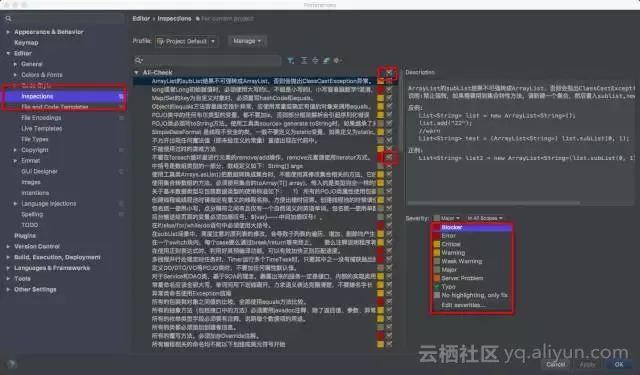640x375 pixels.
Task: Focus the settings search field
Action: pos(64,19)
